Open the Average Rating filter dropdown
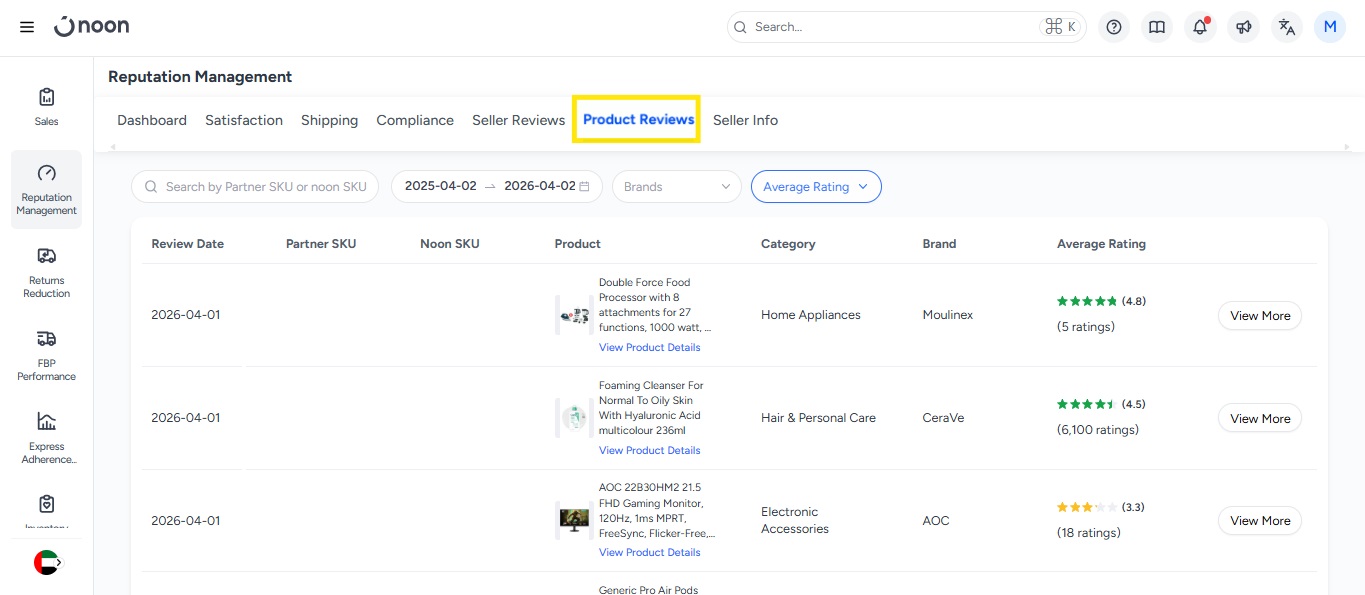1365x595 pixels. (815, 187)
